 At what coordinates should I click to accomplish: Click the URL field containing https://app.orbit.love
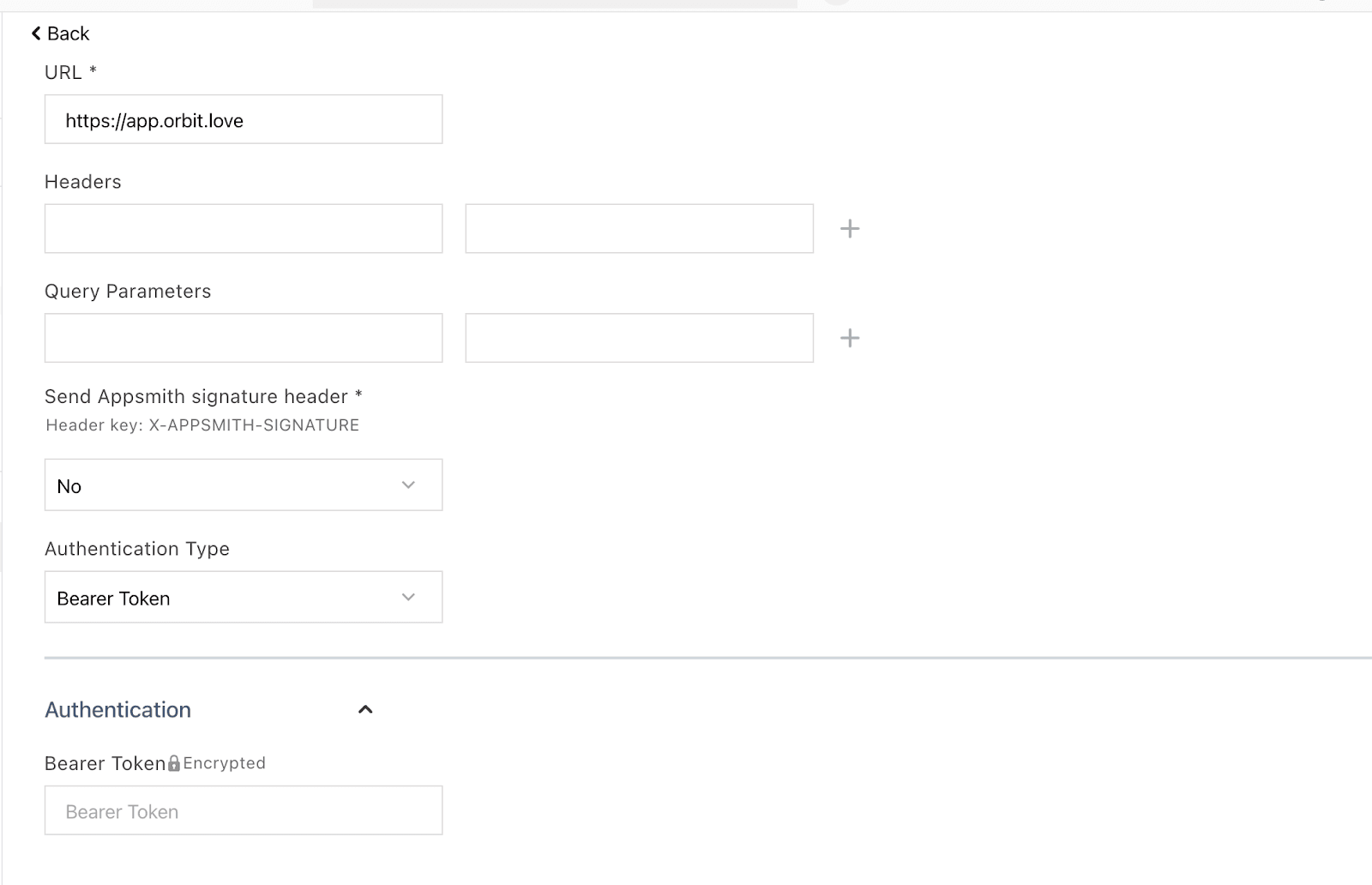(x=244, y=120)
